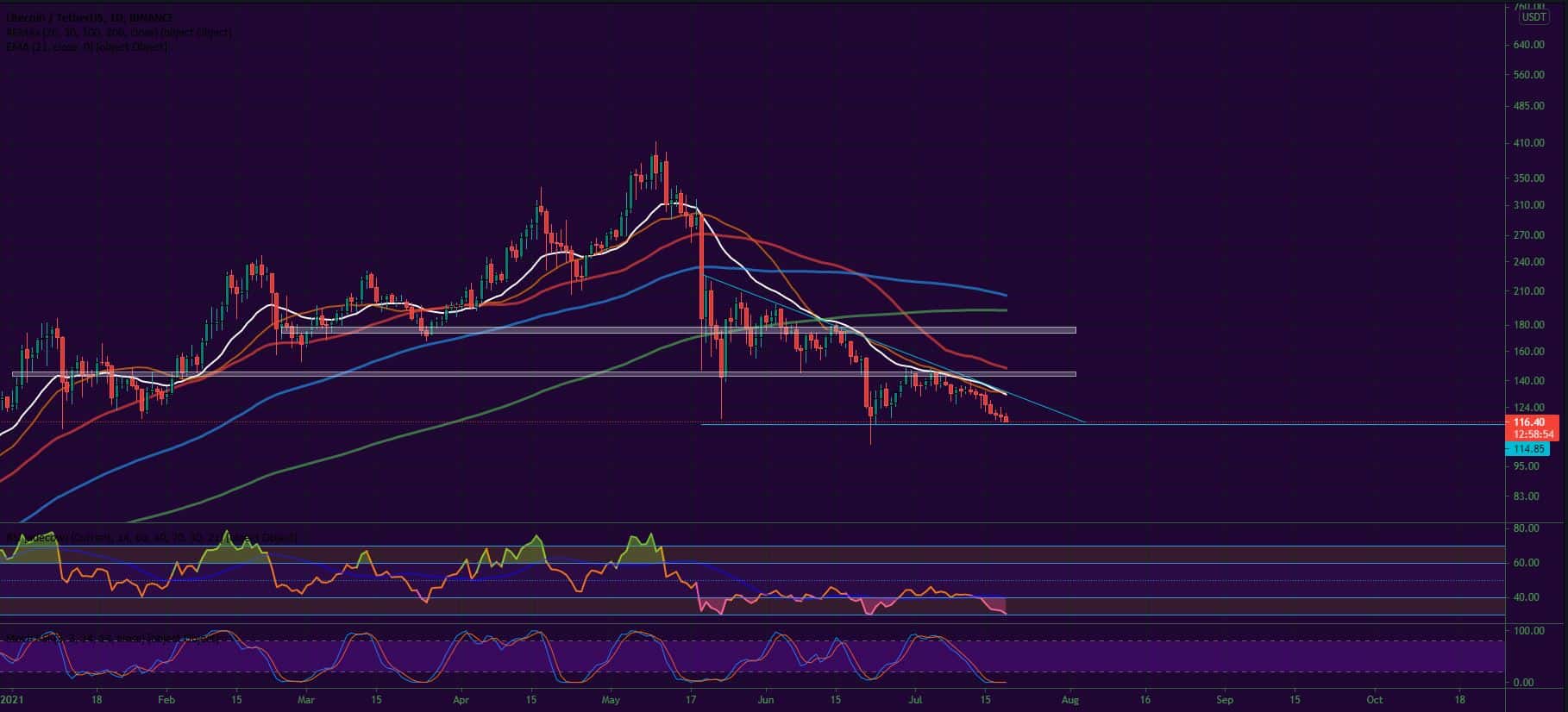Click the Stochastic RSI legend label
The width and height of the screenshot is (1568, 712).
coord(112,639)
